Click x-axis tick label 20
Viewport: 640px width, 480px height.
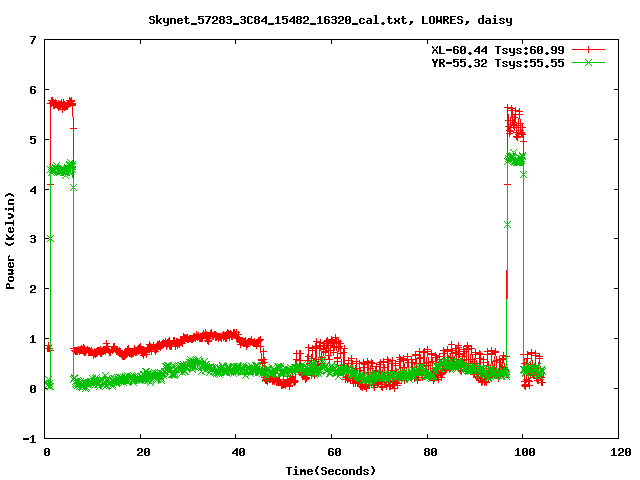pyautogui.click(x=143, y=452)
